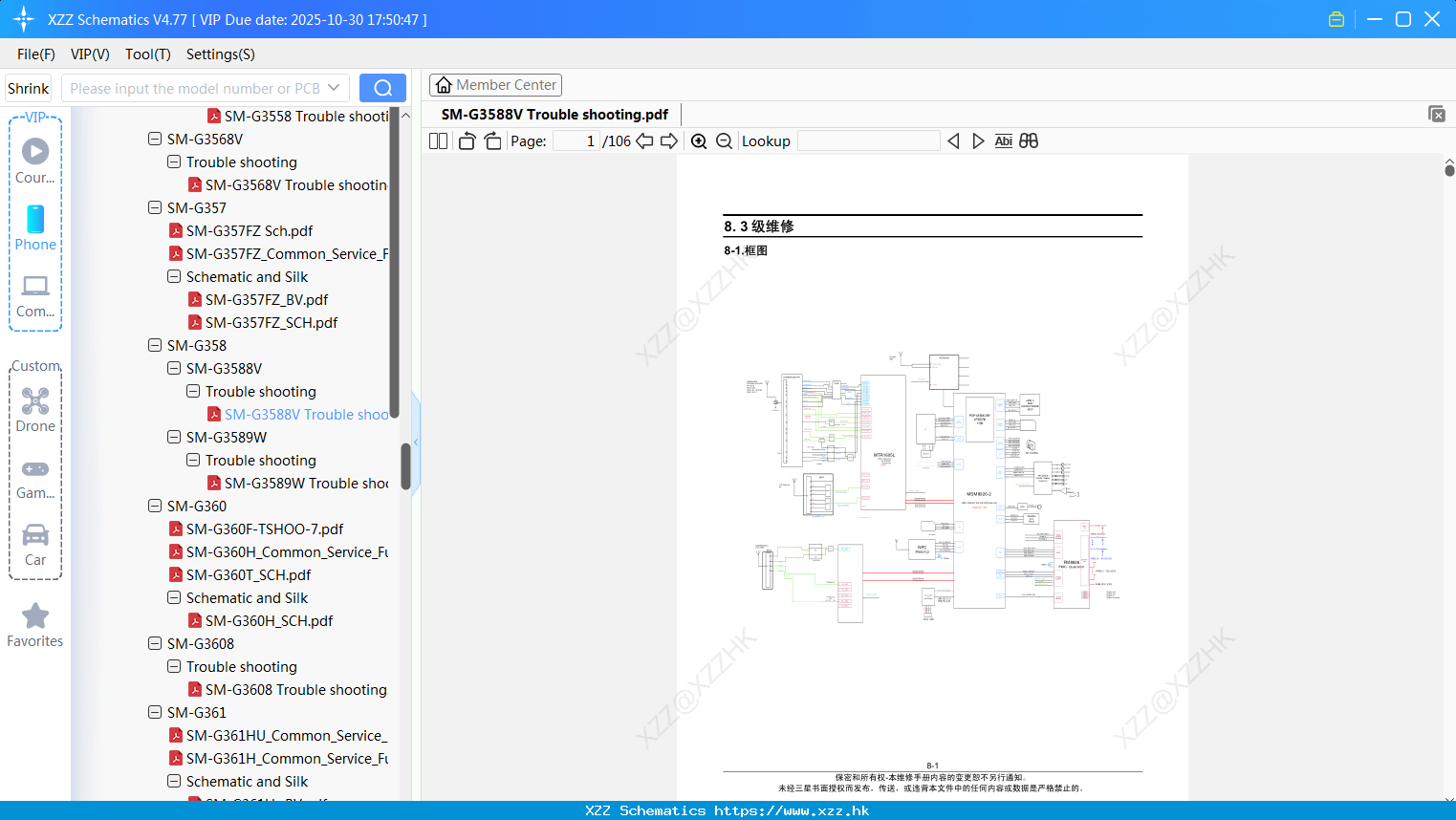Viewport: 1456px width, 820px height.
Task: Collapse Schematic and Silk under SM-G357
Action: point(174,276)
